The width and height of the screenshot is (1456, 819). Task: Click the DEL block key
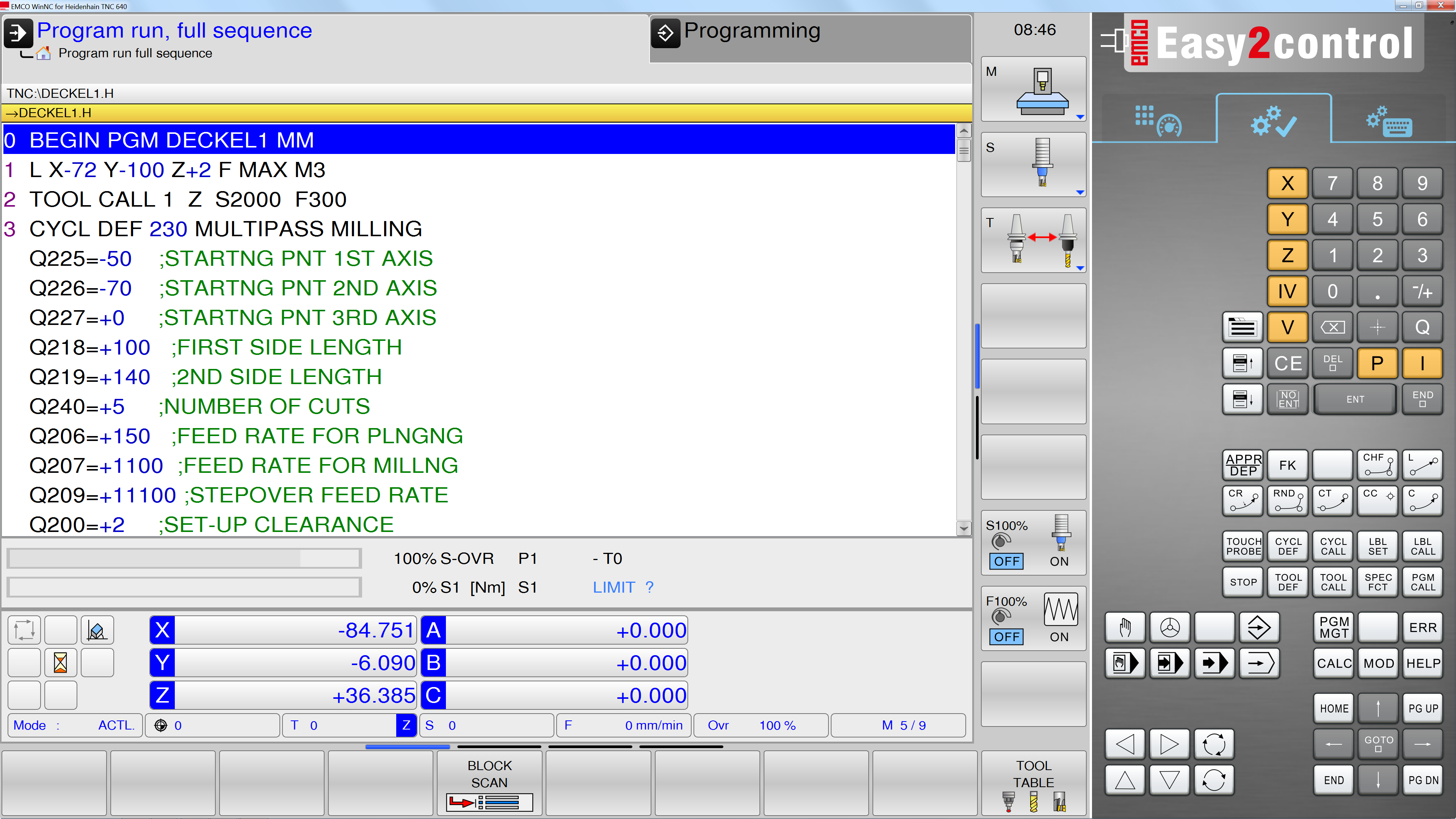pyautogui.click(x=1332, y=364)
